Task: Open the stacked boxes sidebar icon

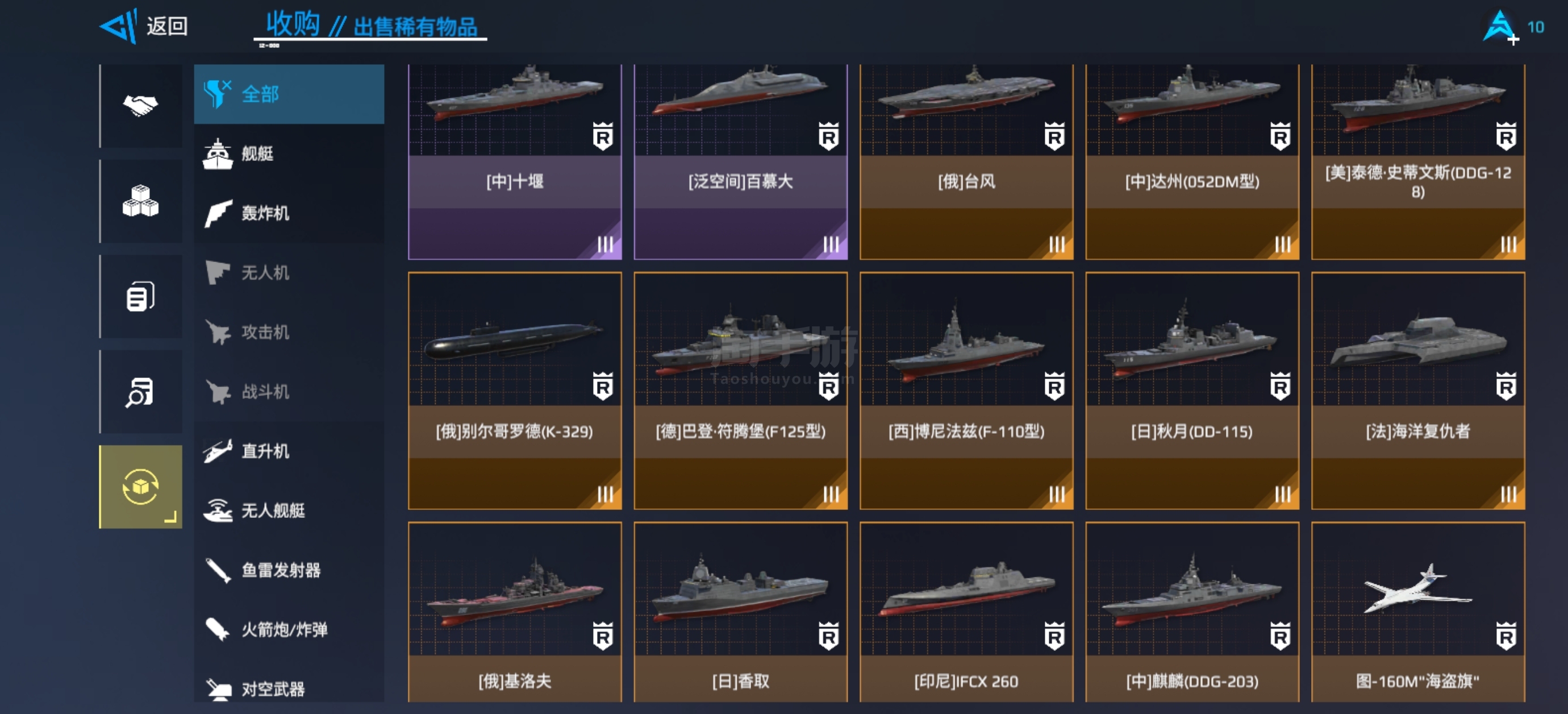Action: pos(141,201)
